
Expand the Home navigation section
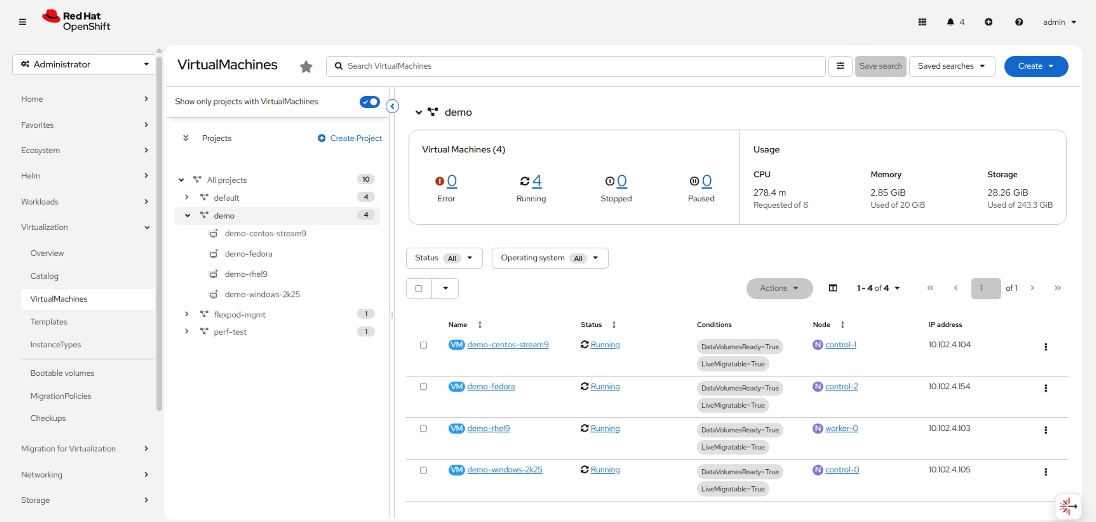click(x=84, y=99)
